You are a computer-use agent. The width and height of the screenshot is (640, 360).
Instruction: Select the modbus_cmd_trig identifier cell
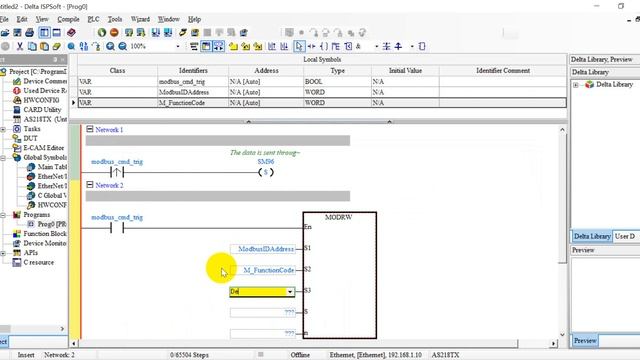point(193,82)
